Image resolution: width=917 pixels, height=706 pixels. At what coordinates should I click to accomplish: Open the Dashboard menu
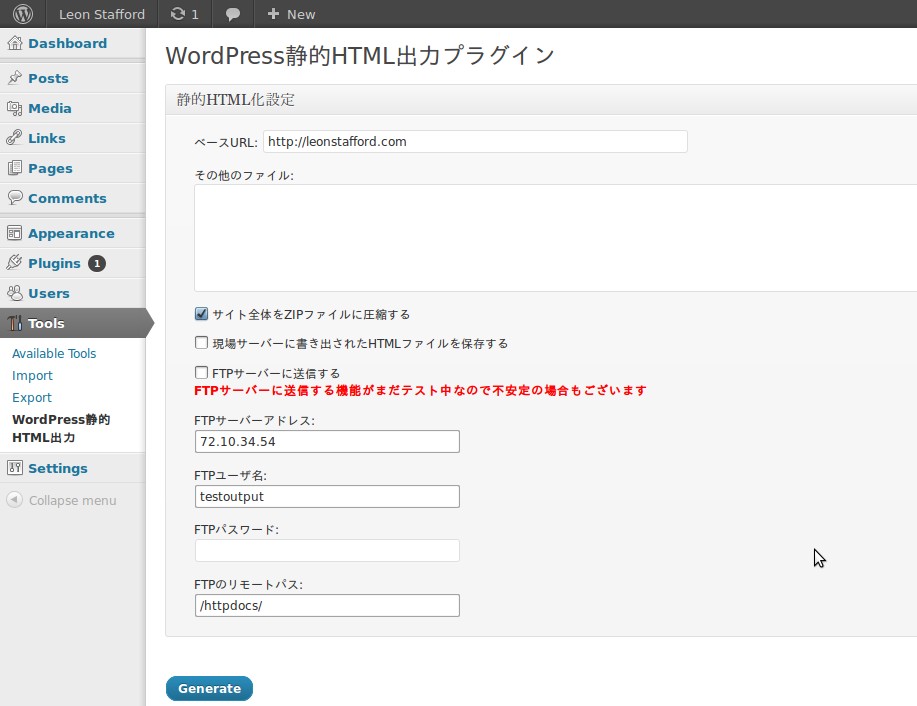(x=67, y=43)
